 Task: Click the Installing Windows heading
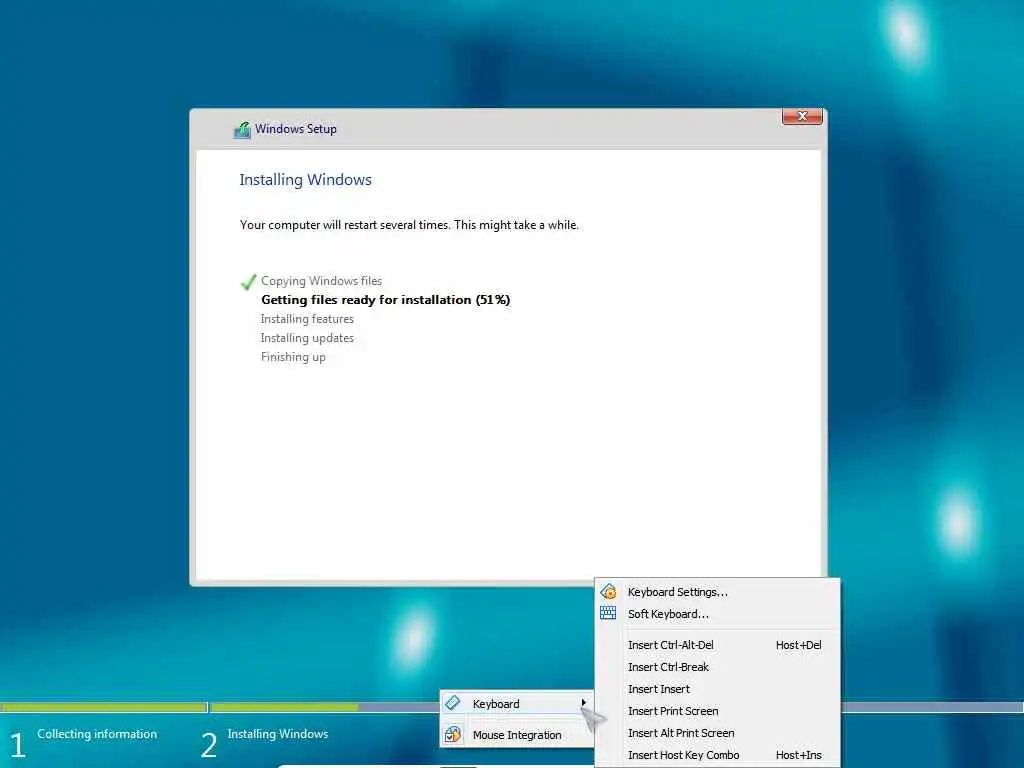[x=305, y=180]
